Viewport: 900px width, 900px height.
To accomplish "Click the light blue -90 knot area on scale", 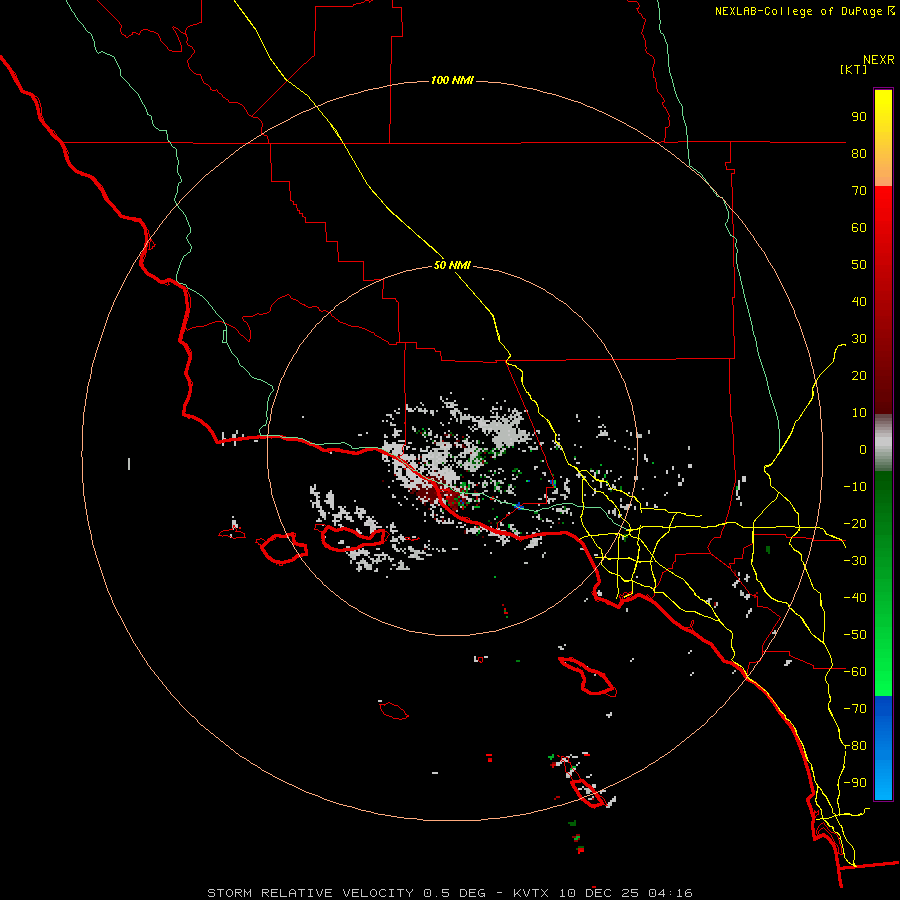I will coord(883,782).
